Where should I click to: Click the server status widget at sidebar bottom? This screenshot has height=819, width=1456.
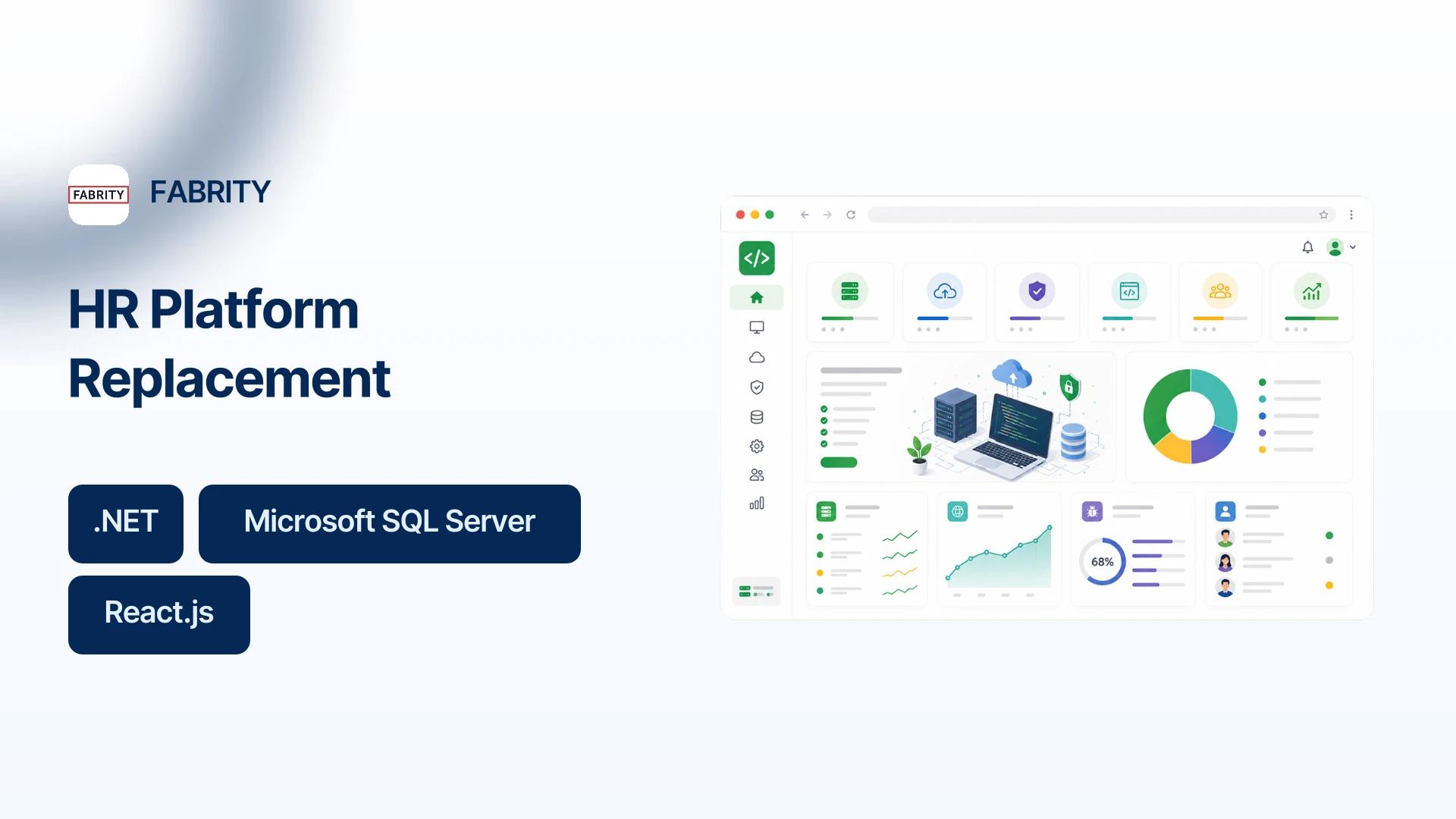pyautogui.click(x=756, y=591)
